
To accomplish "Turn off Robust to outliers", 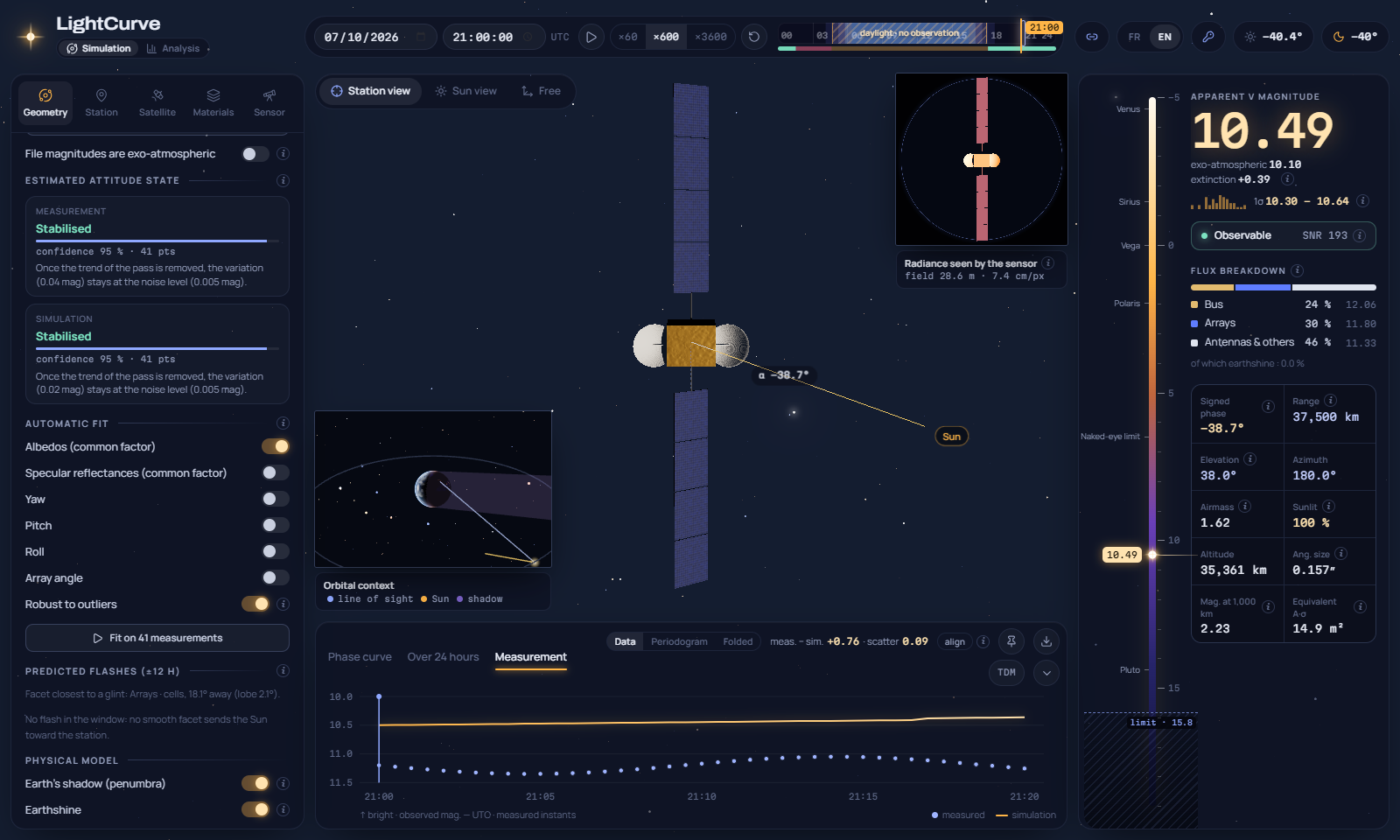I will point(255,604).
